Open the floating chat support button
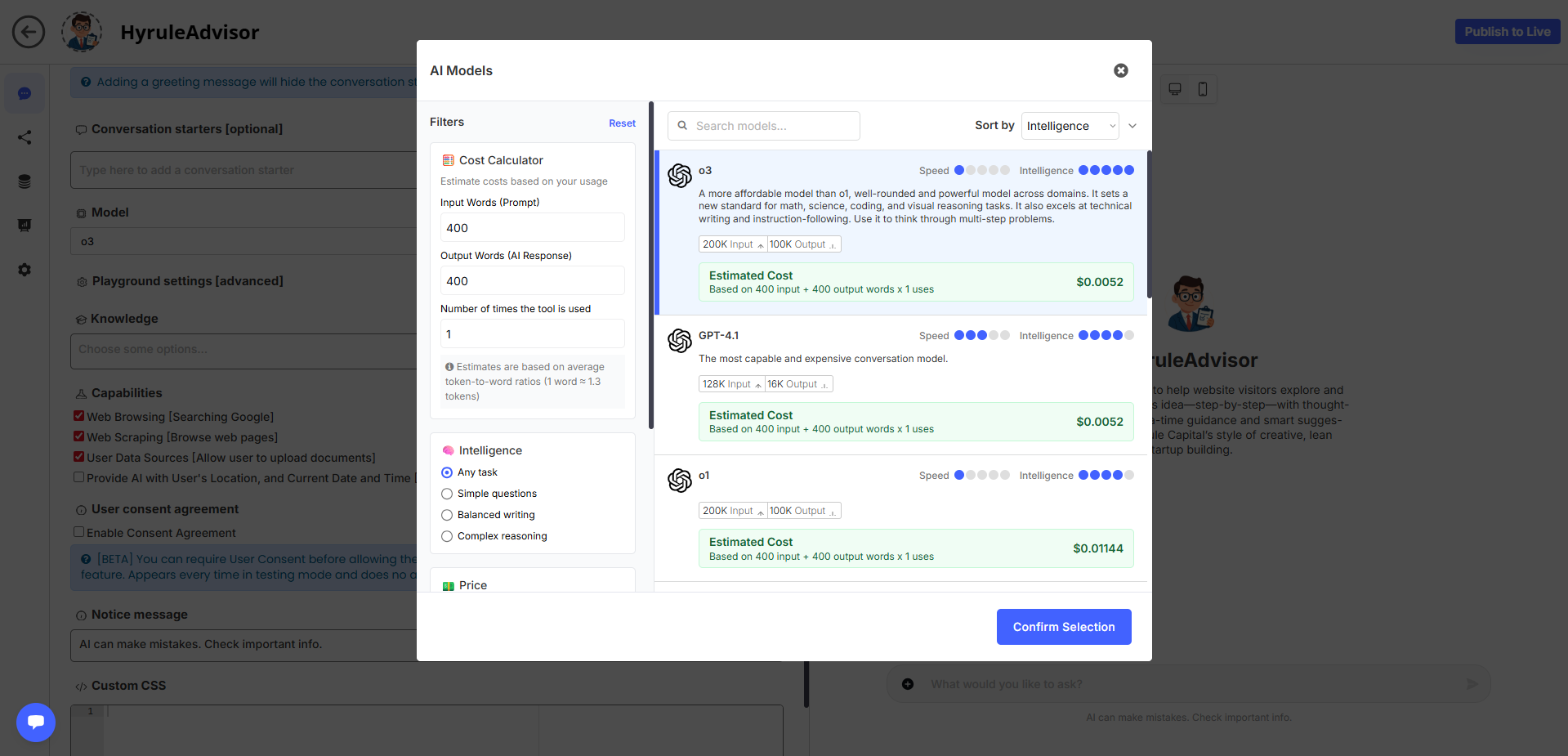Viewport: 1568px width, 756px height. [36, 722]
